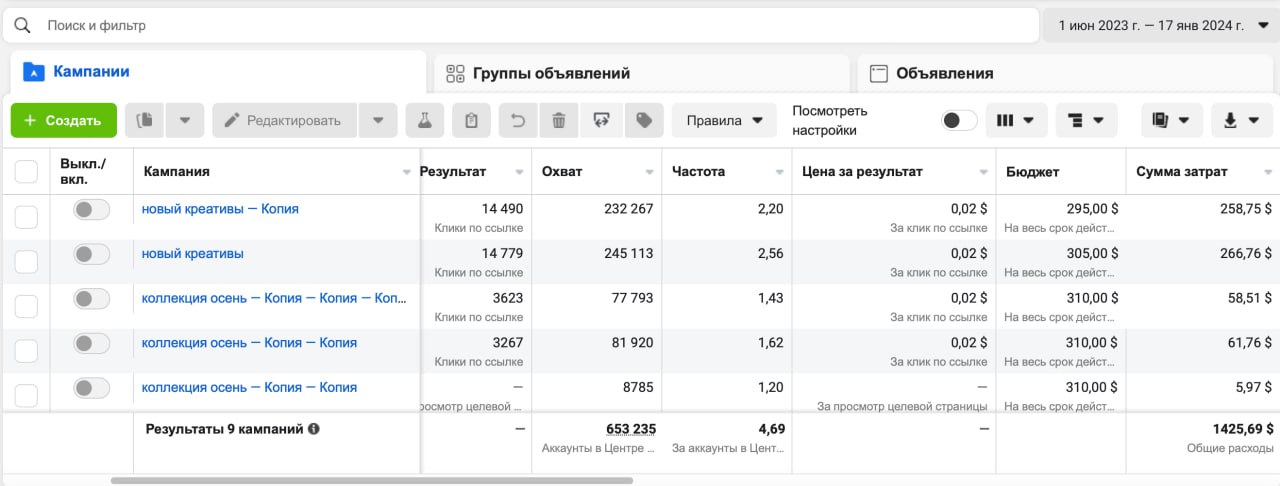Image resolution: width=1280 pixels, height=486 pixels.
Task: Click the trash delete icon
Action: click(x=559, y=120)
